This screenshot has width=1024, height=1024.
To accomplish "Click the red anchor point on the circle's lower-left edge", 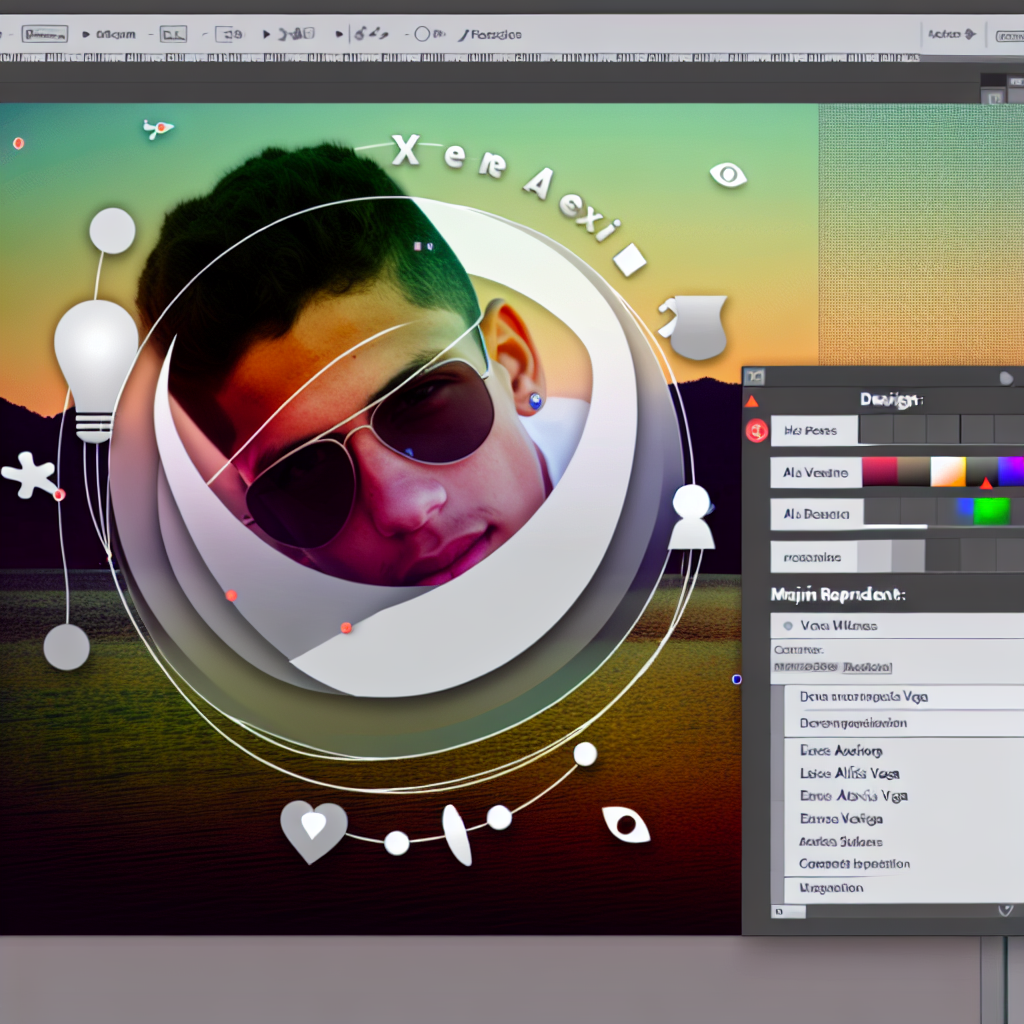I will 231,596.
